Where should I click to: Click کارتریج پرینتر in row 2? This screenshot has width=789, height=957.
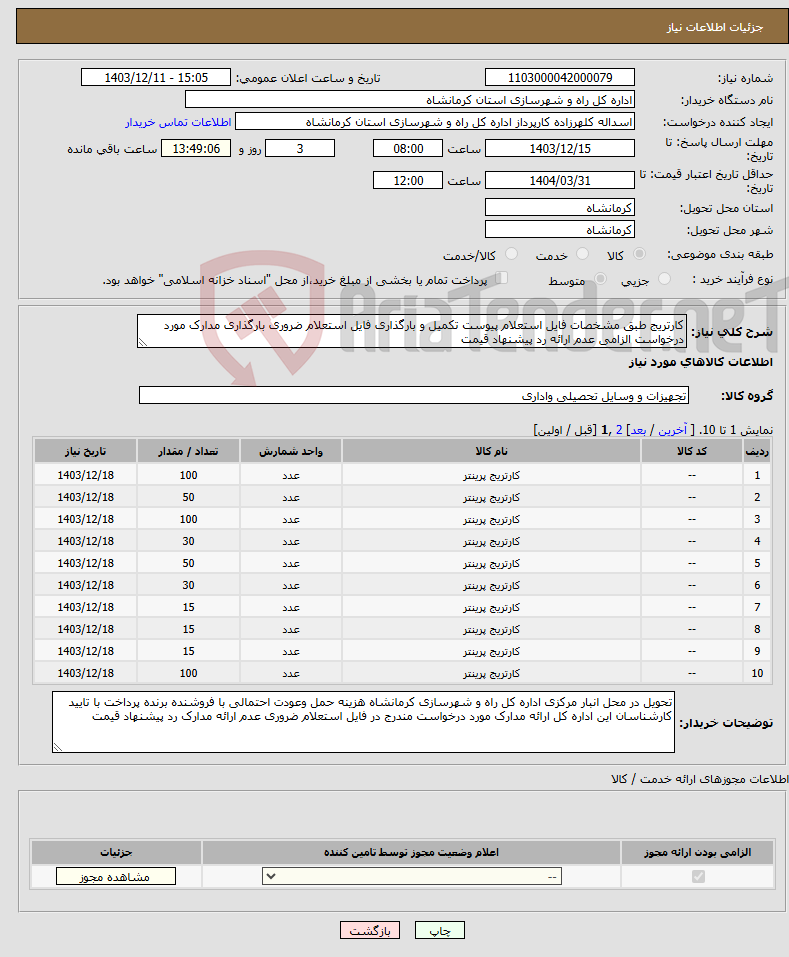pos(491,497)
